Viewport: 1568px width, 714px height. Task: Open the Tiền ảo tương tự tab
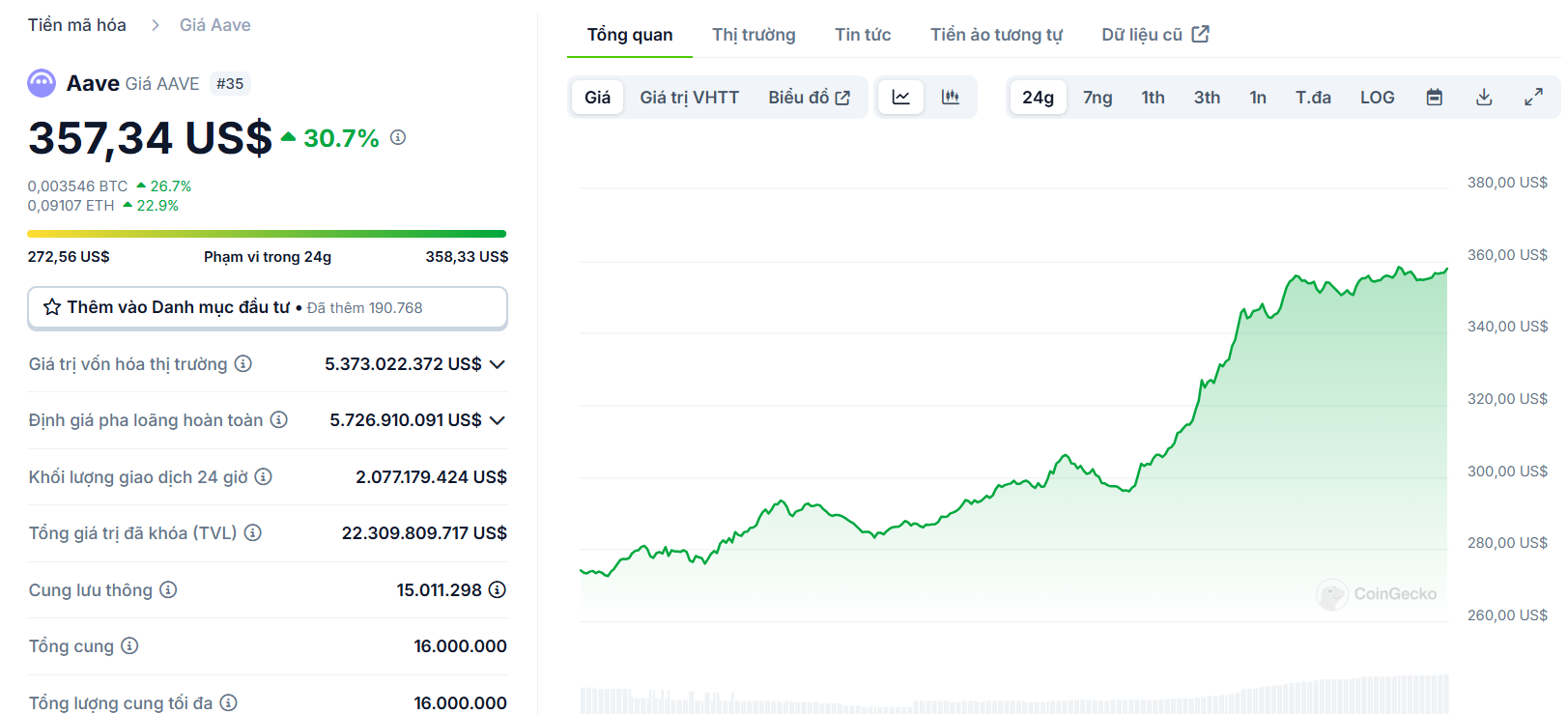pos(996,35)
